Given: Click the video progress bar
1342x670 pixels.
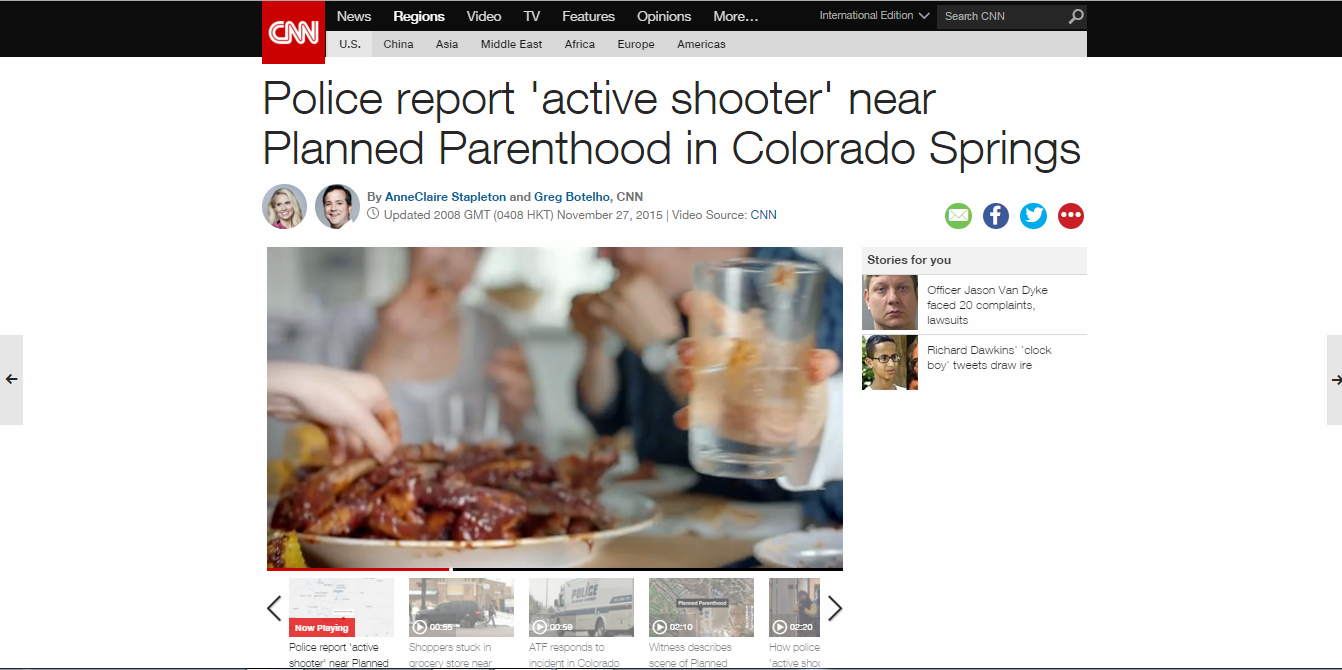Looking at the screenshot, I should (555, 569).
